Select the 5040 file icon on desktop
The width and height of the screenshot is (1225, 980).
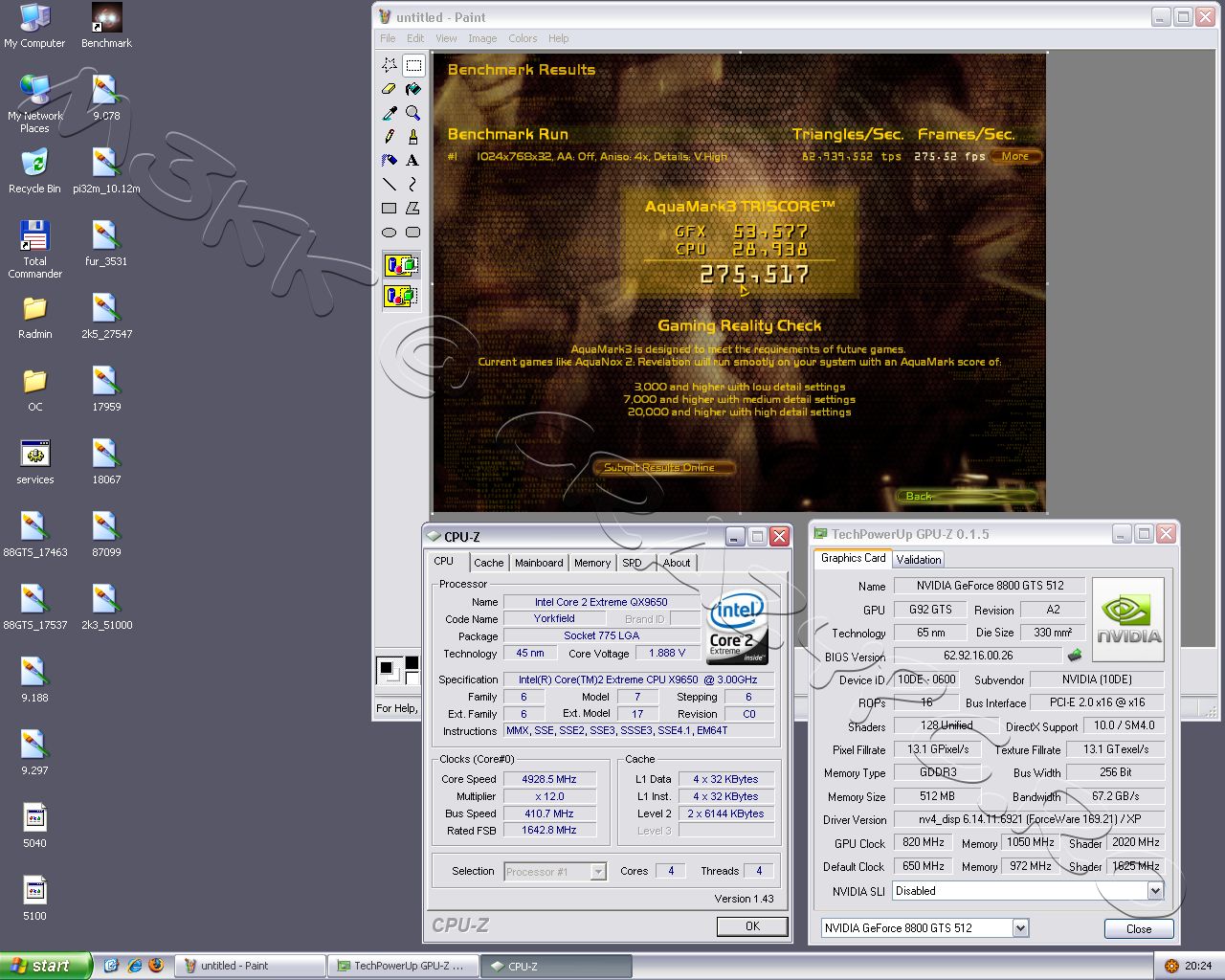34,826
